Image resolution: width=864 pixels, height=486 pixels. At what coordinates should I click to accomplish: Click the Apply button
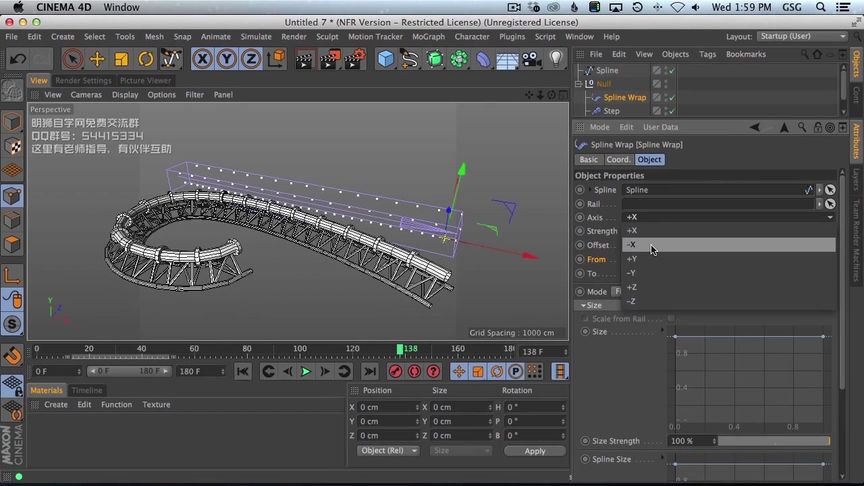[535, 451]
